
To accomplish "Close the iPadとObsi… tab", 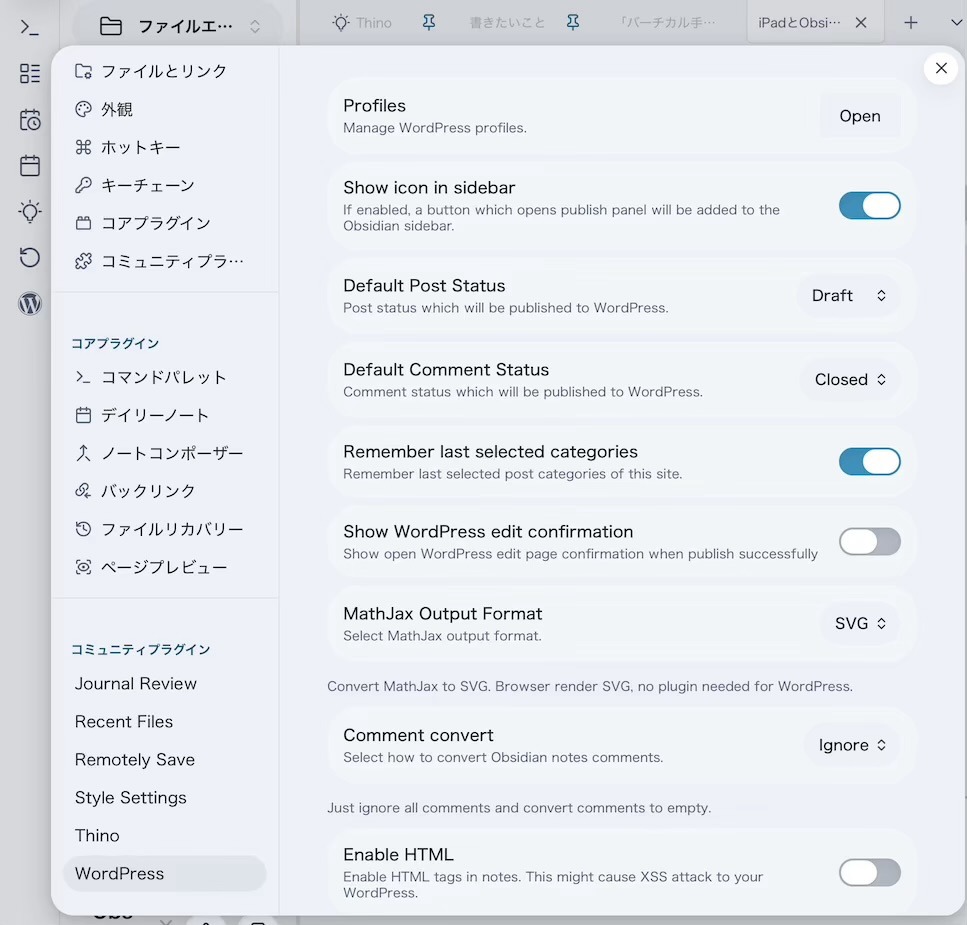I will [x=861, y=23].
